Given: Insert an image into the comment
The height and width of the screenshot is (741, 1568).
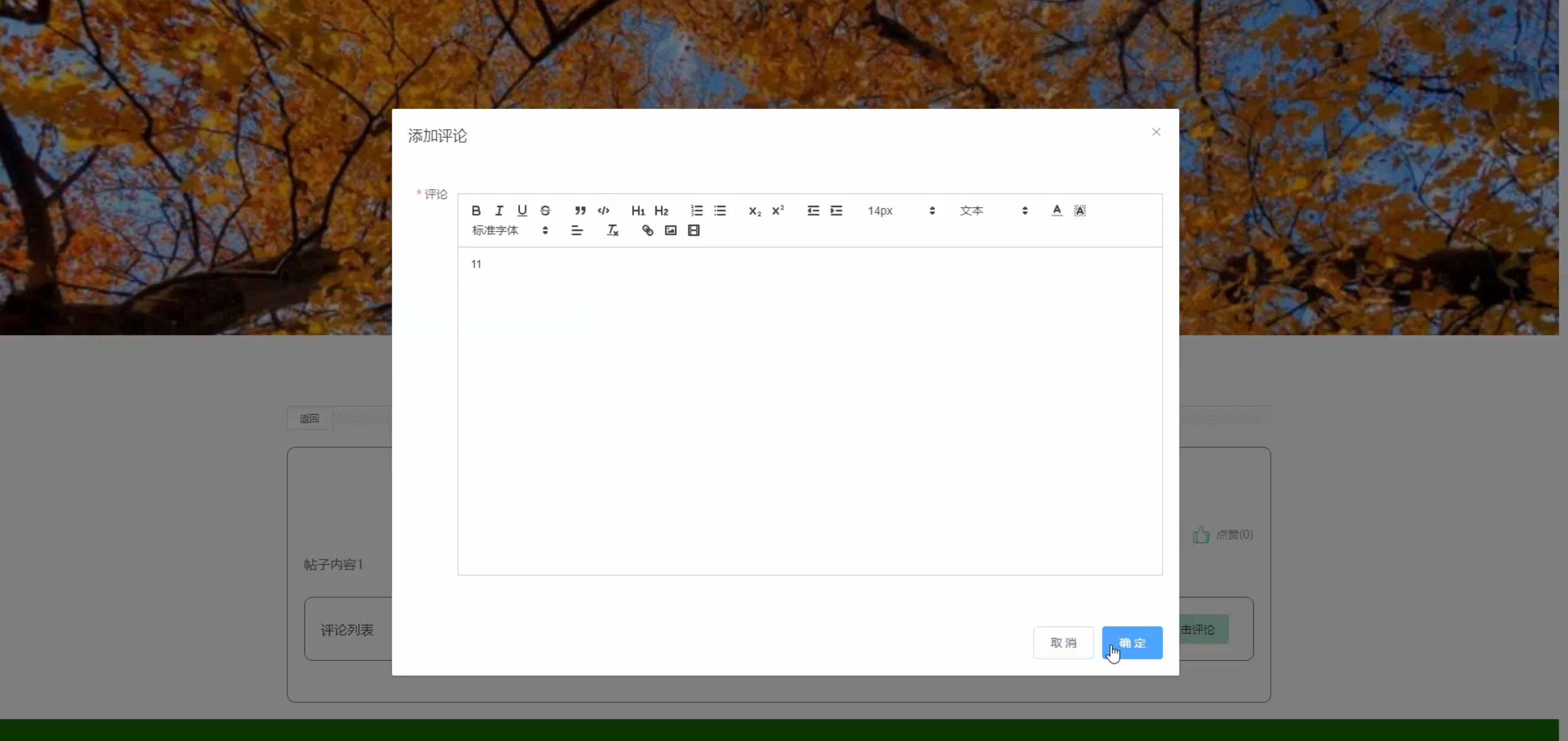Looking at the screenshot, I should point(671,230).
